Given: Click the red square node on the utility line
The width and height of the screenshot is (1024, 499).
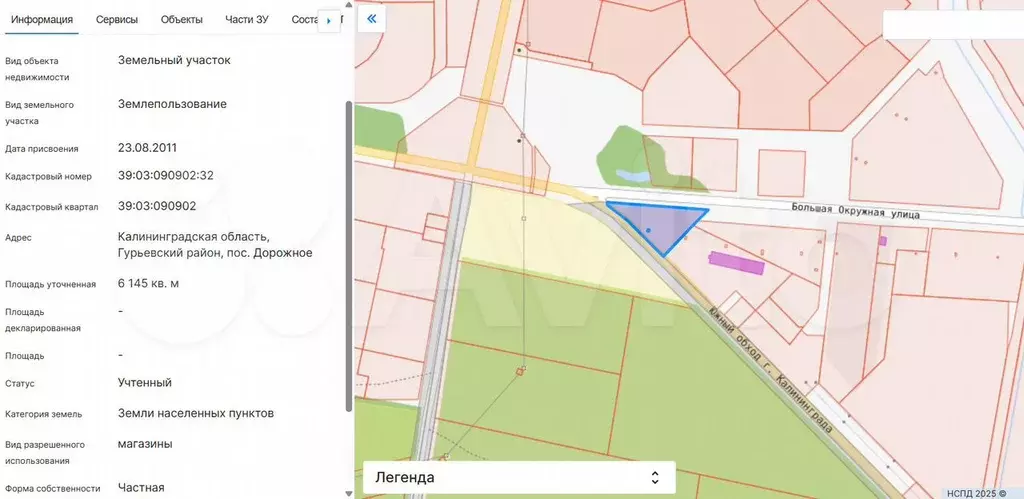Looking at the screenshot, I should pos(520,372).
